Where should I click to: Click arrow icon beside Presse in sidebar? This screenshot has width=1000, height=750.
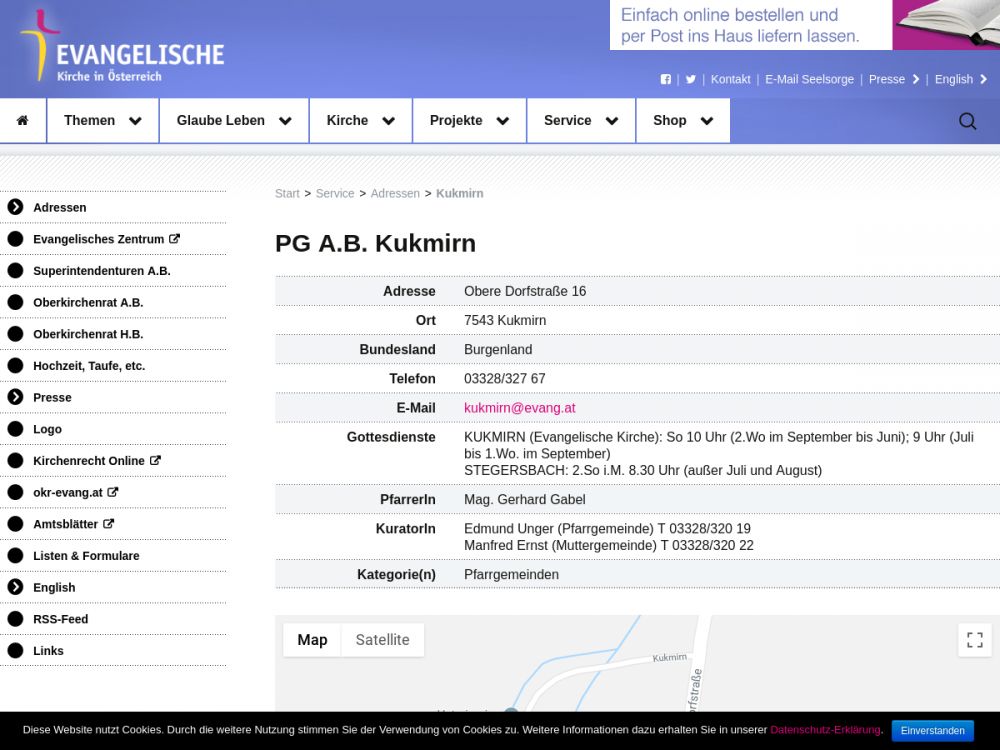(x=15, y=397)
